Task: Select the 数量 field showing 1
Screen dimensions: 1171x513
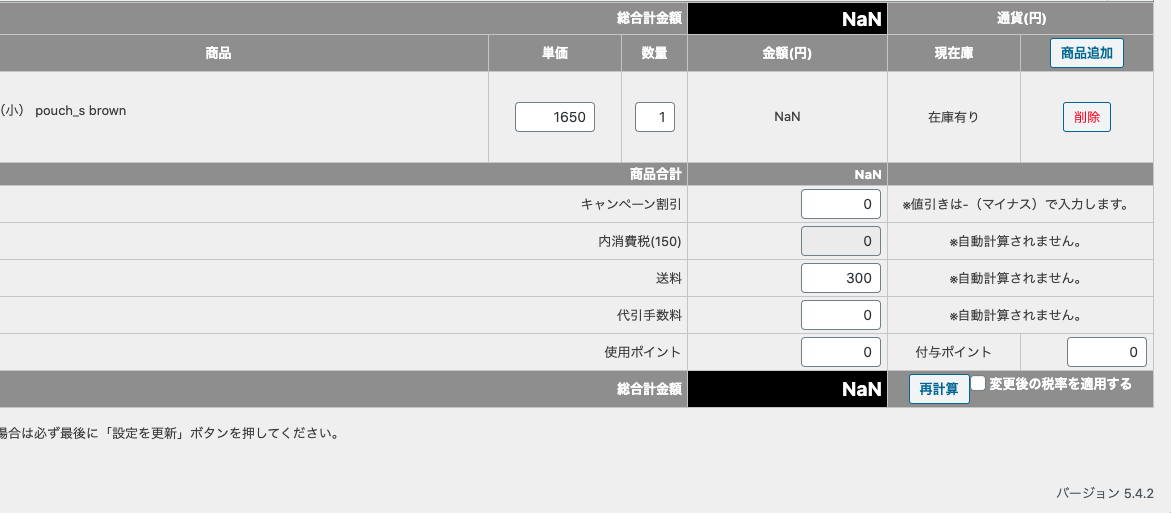Action: pyautogui.click(x=655, y=117)
